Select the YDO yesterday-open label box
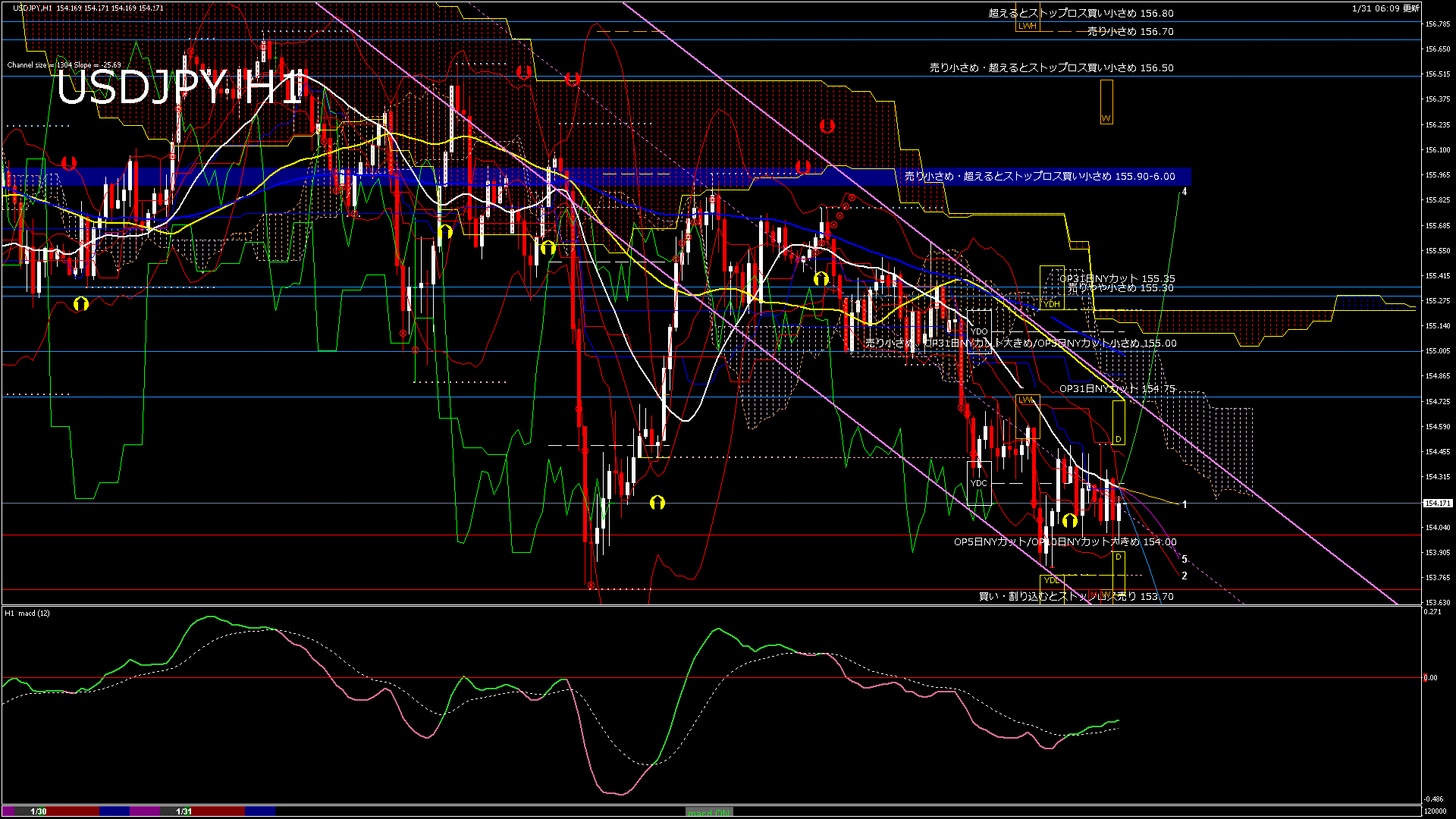 coord(979,331)
